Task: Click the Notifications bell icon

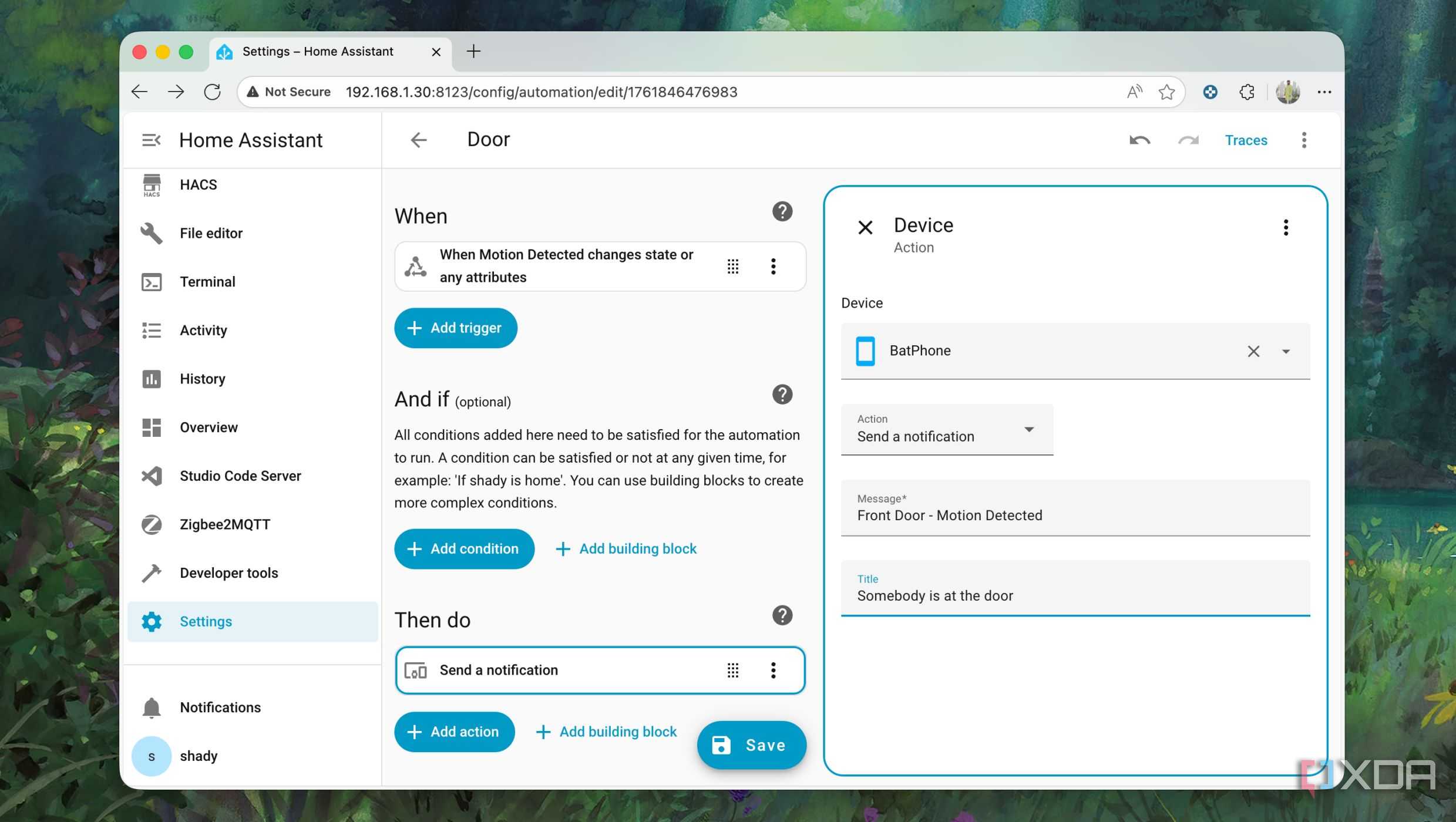Action: pyautogui.click(x=152, y=708)
